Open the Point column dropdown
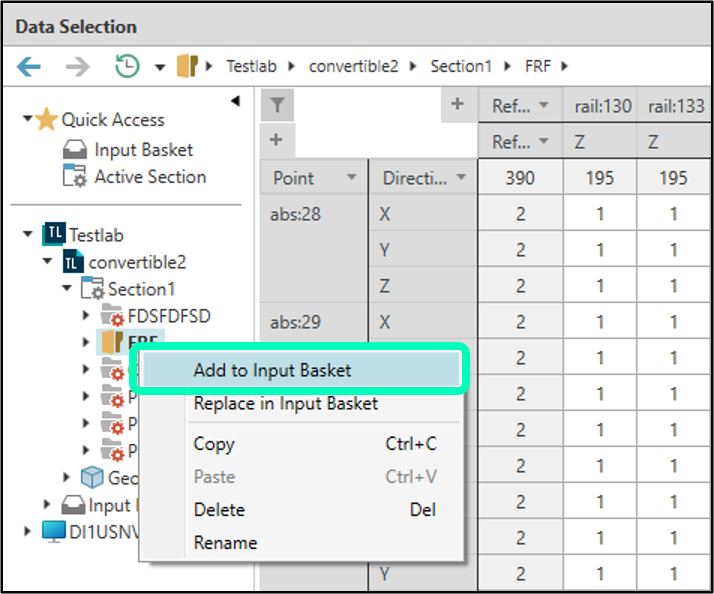Screen dimensions: 714x594 point(351,178)
